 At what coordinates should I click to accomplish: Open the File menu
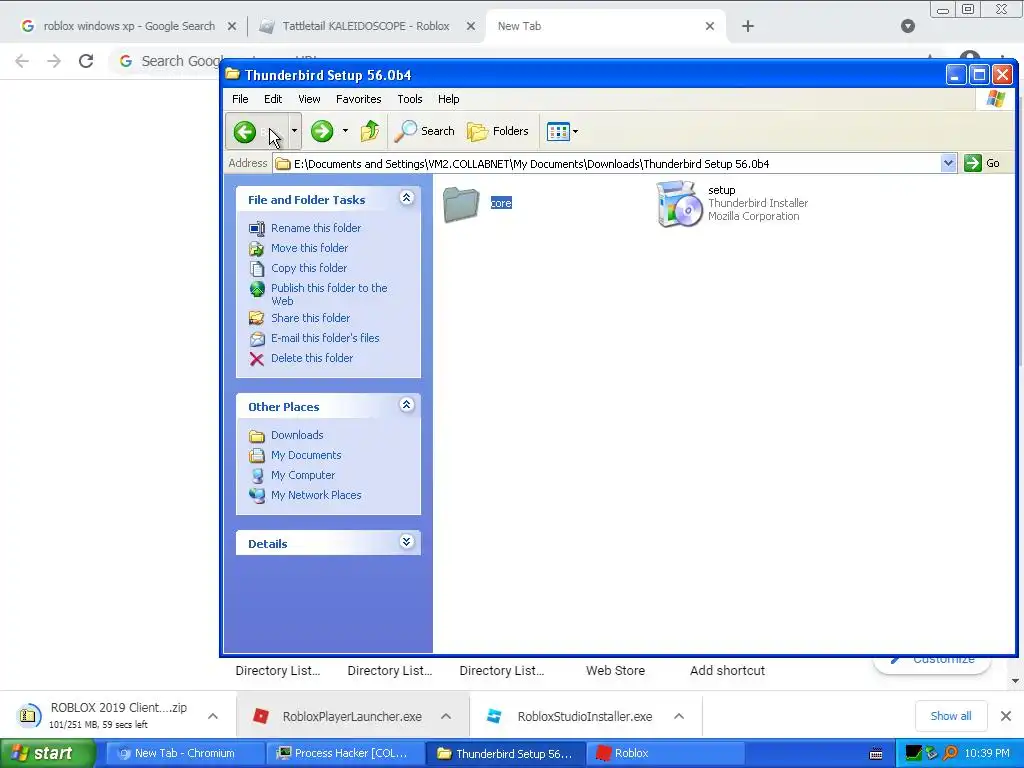coord(240,99)
